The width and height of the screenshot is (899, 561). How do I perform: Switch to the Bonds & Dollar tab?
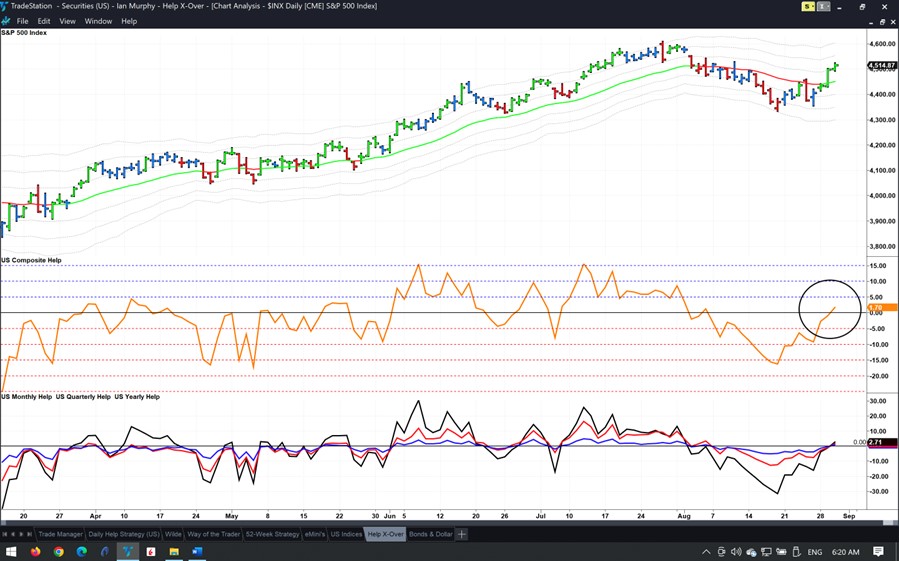click(431, 534)
